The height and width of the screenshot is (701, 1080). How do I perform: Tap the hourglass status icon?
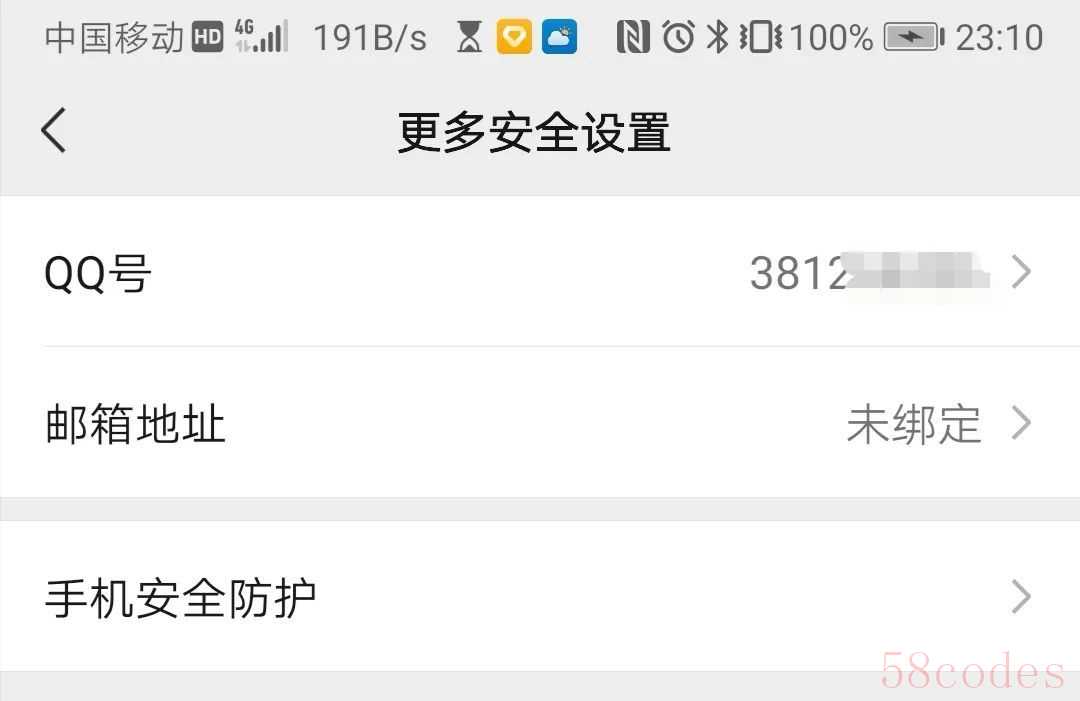469,36
